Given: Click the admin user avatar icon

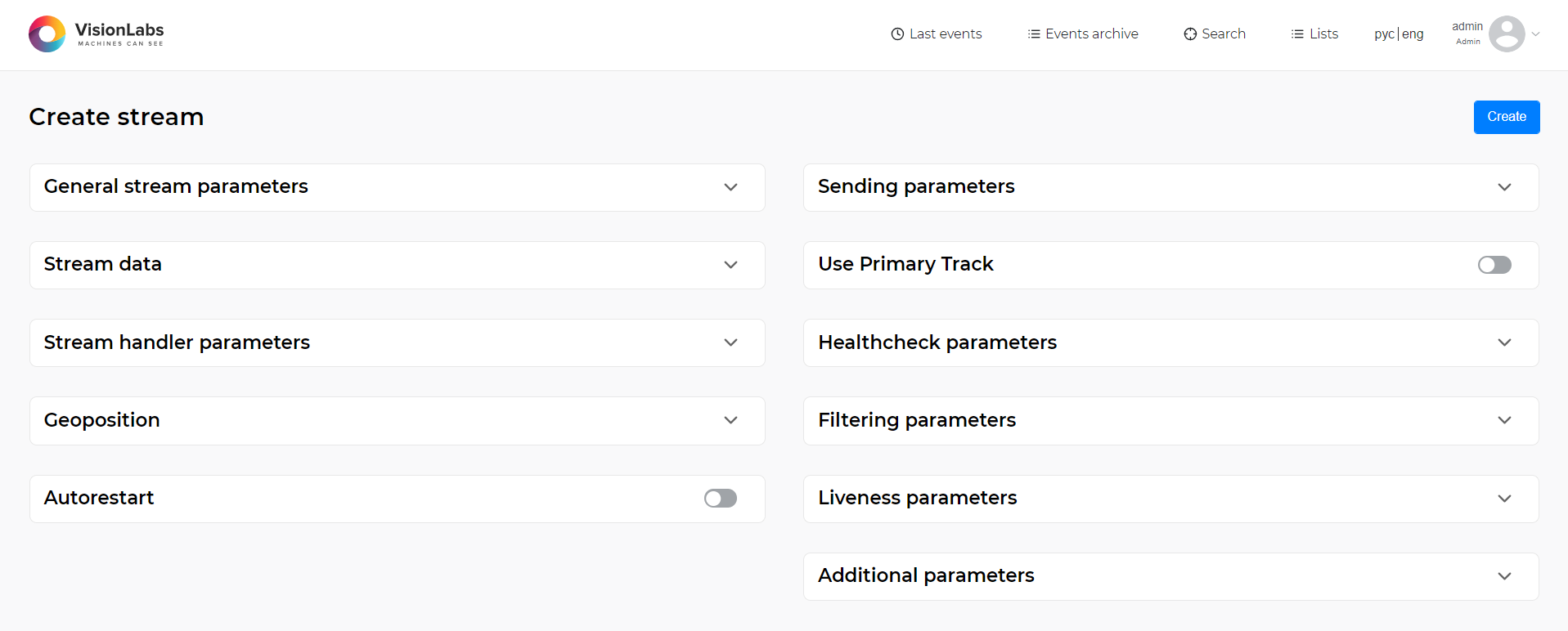Looking at the screenshot, I should click(x=1506, y=34).
